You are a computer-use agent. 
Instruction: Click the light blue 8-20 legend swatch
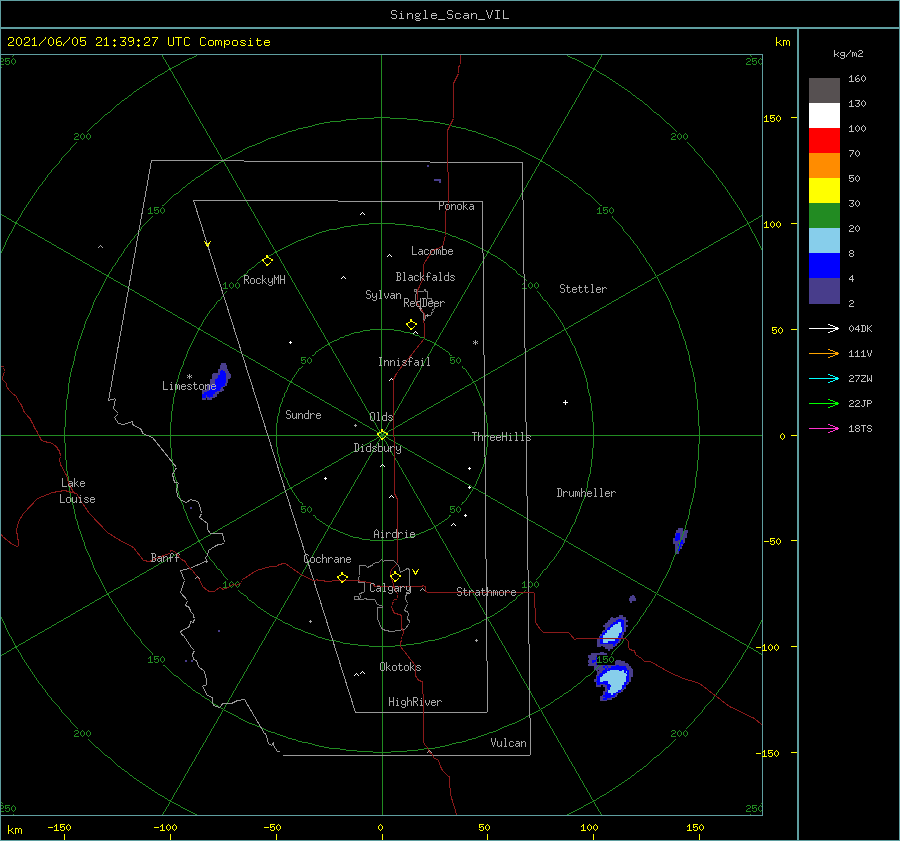click(x=824, y=241)
